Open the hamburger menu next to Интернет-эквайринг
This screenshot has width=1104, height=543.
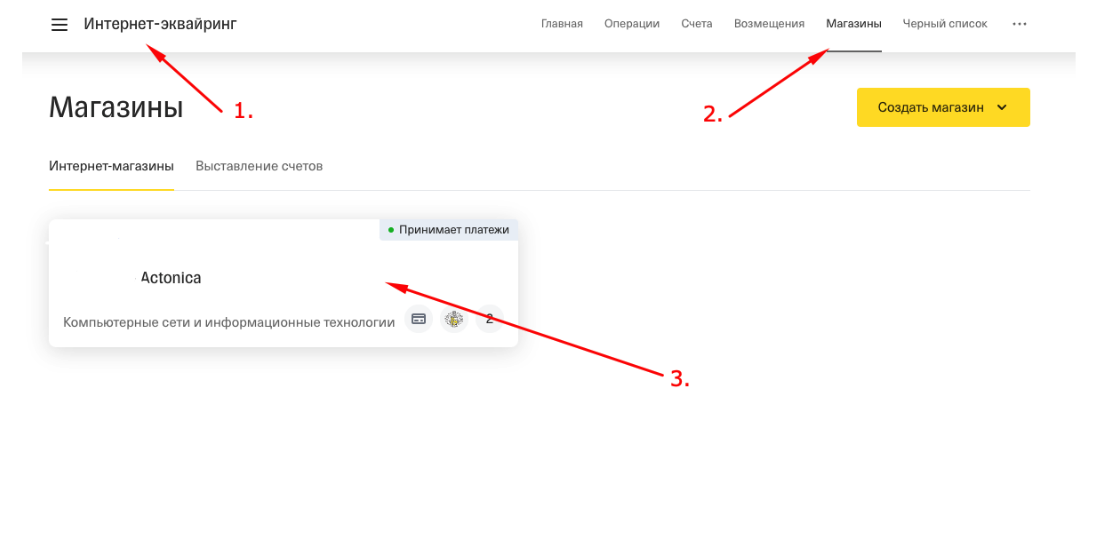pos(60,24)
